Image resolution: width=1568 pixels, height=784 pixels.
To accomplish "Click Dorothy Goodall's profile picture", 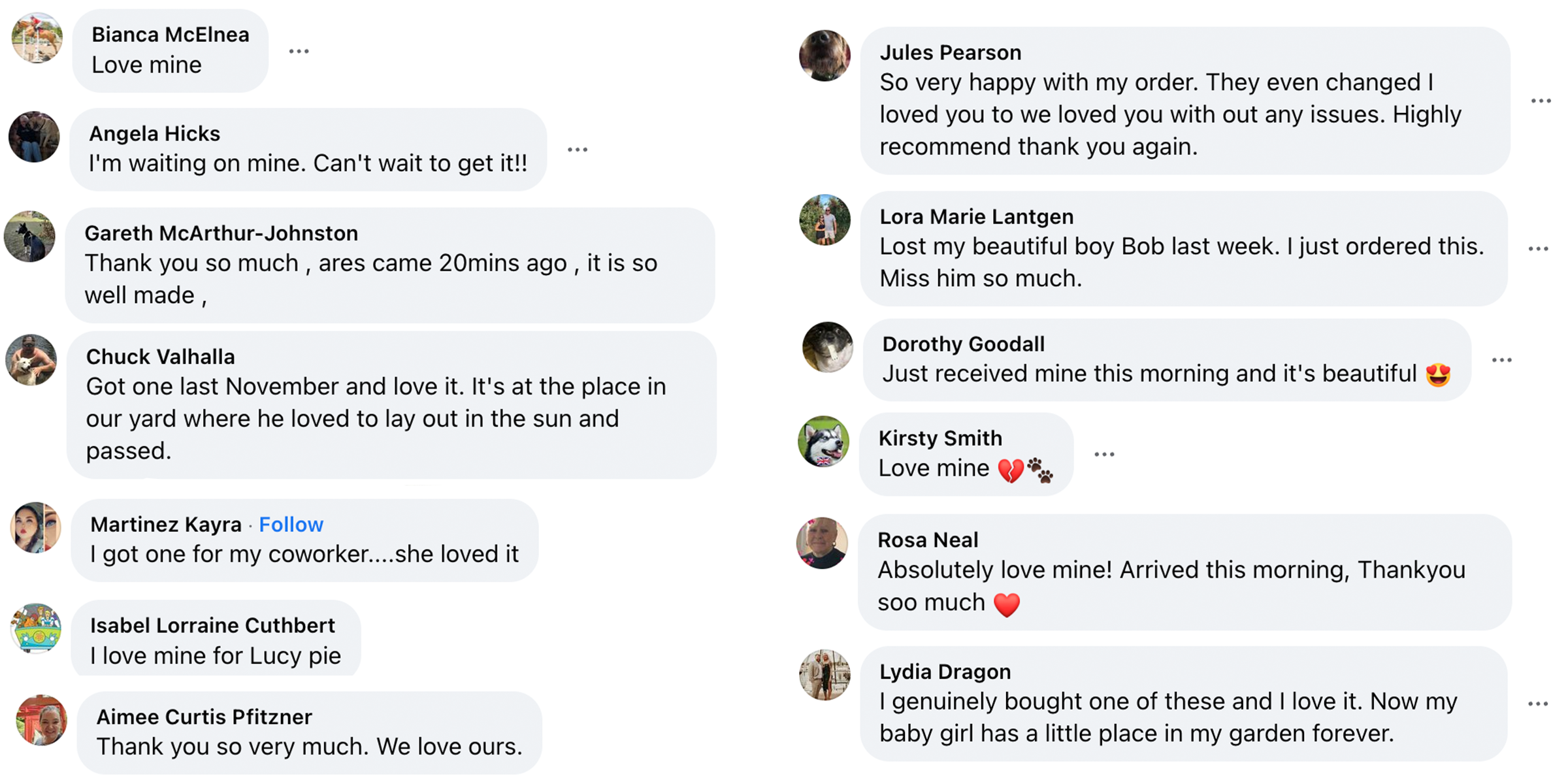I will [828, 347].
